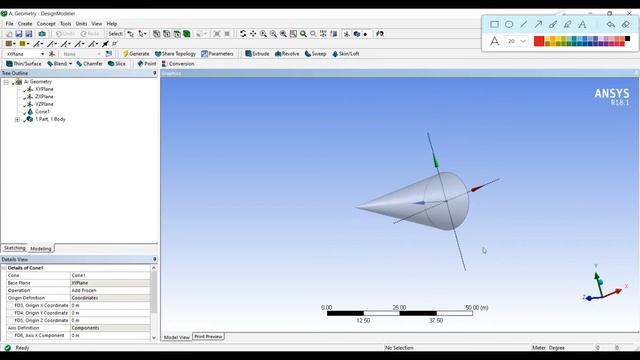This screenshot has height=360, width=640.
Task: Check the FD5 Origin Z Coordinate parameter box
Action: [11, 320]
